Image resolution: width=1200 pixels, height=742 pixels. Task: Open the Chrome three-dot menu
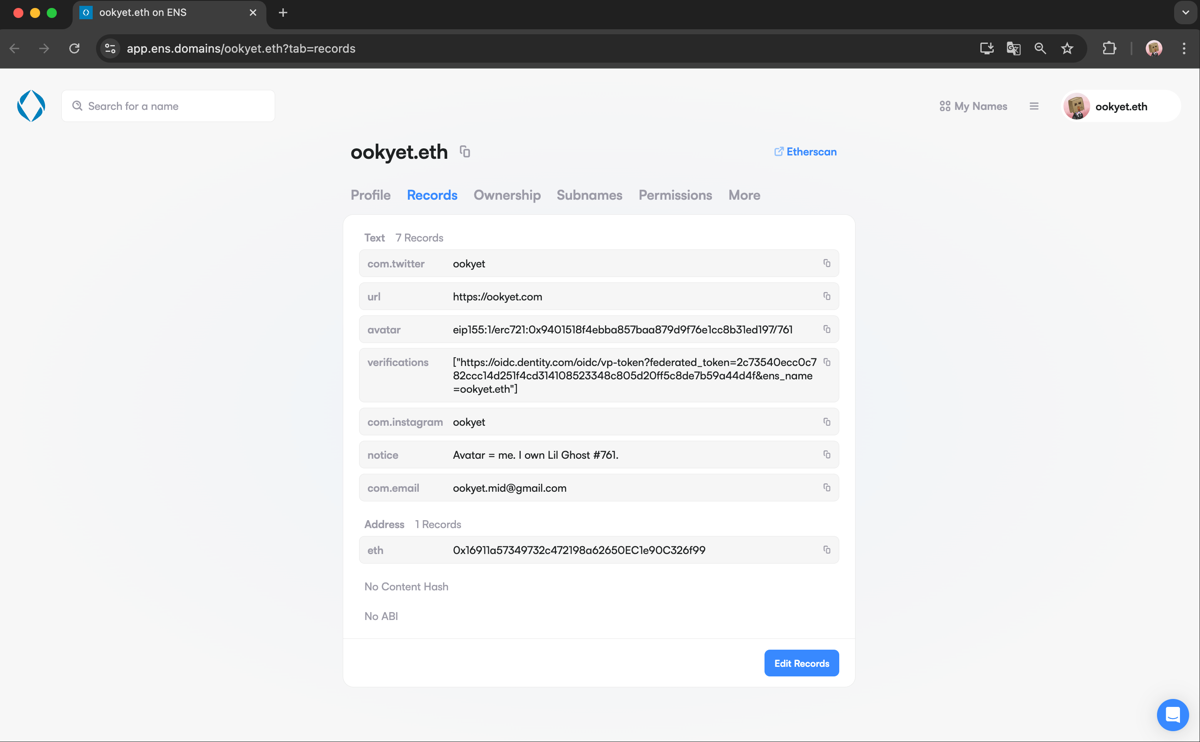1184,48
